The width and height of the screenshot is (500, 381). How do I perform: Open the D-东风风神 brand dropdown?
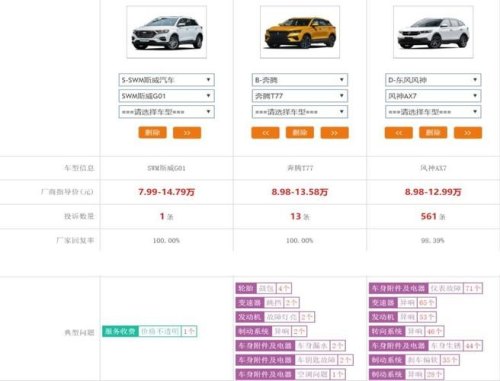[x=433, y=80]
